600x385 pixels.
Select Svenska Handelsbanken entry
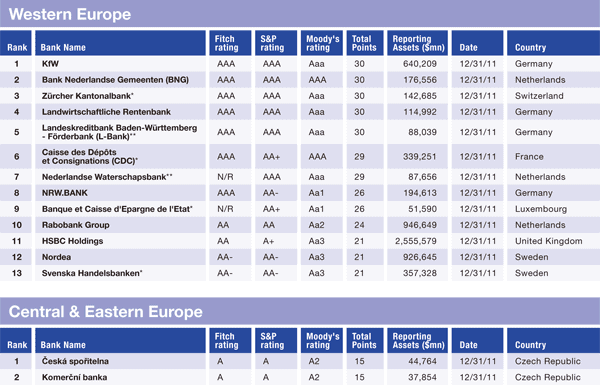92,273
